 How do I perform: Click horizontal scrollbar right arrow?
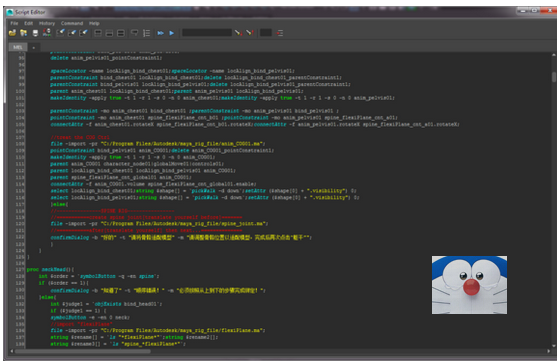tap(549, 351)
